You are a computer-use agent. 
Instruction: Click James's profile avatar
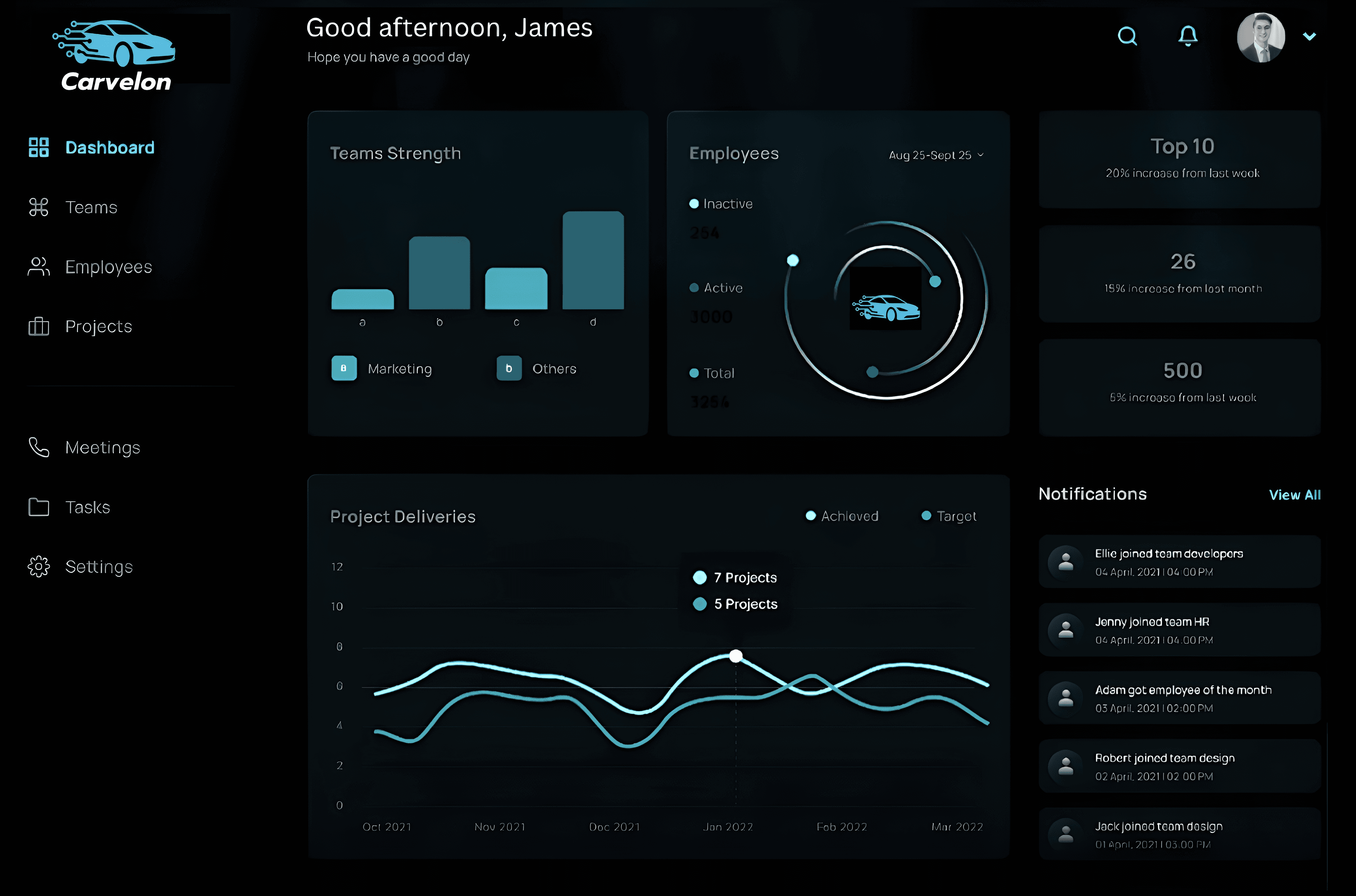pyautogui.click(x=1261, y=37)
